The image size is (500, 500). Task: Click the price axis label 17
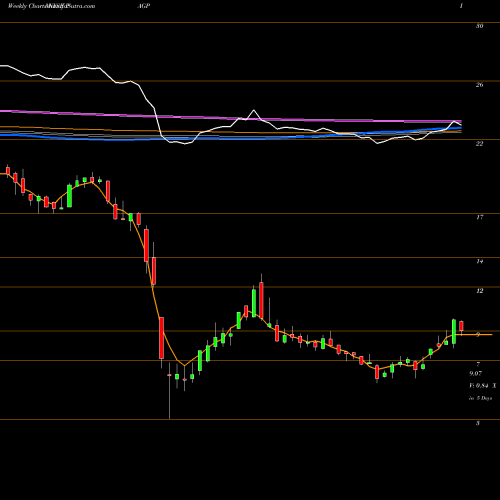click(479, 217)
